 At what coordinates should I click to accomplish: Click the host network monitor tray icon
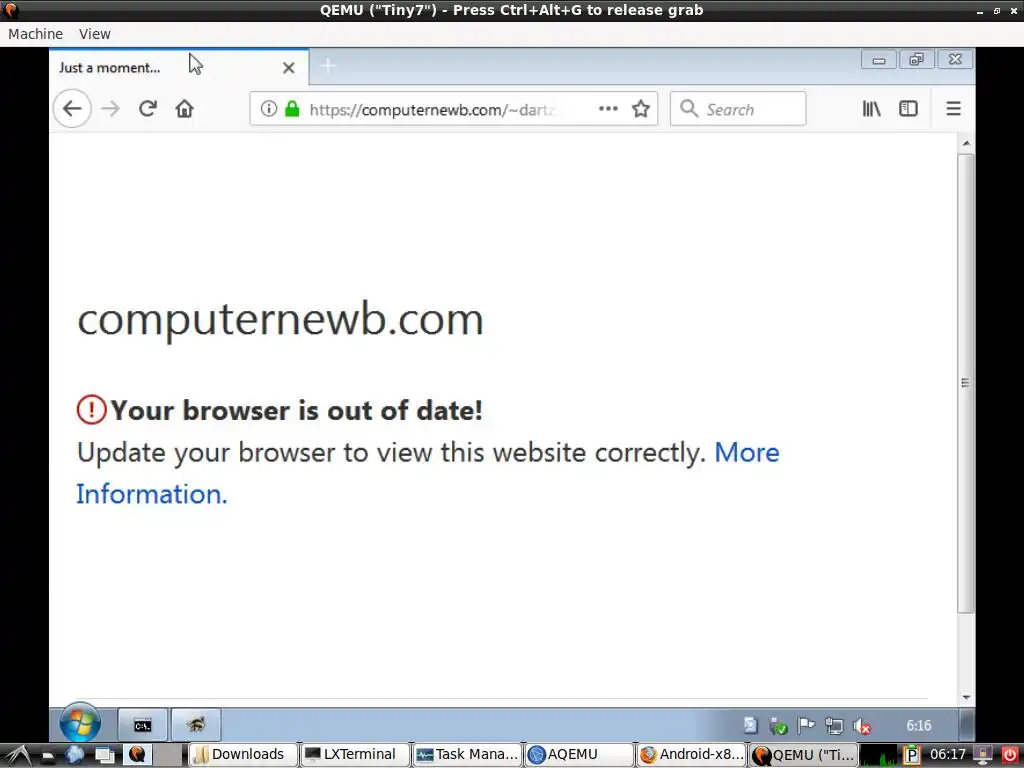(983, 756)
